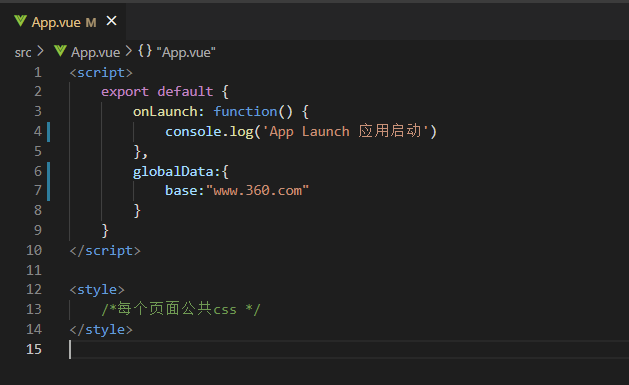Click the curly braces symbol icon in breadcrumb
Image resolution: width=629 pixels, height=385 pixels.
[145, 51]
